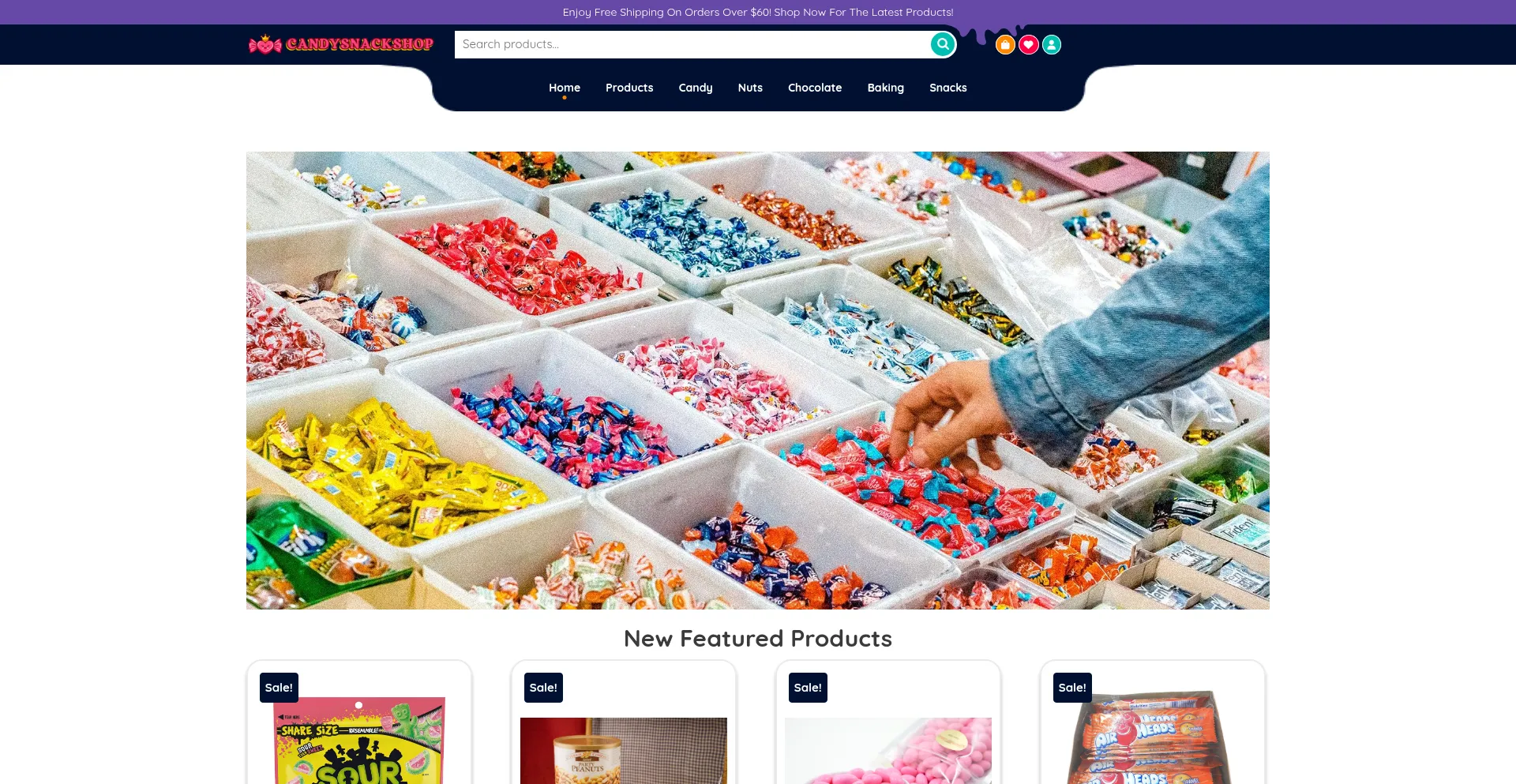Click the Sale! badge on Sour Patch product
This screenshot has height=784, width=1516.
pyautogui.click(x=279, y=688)
